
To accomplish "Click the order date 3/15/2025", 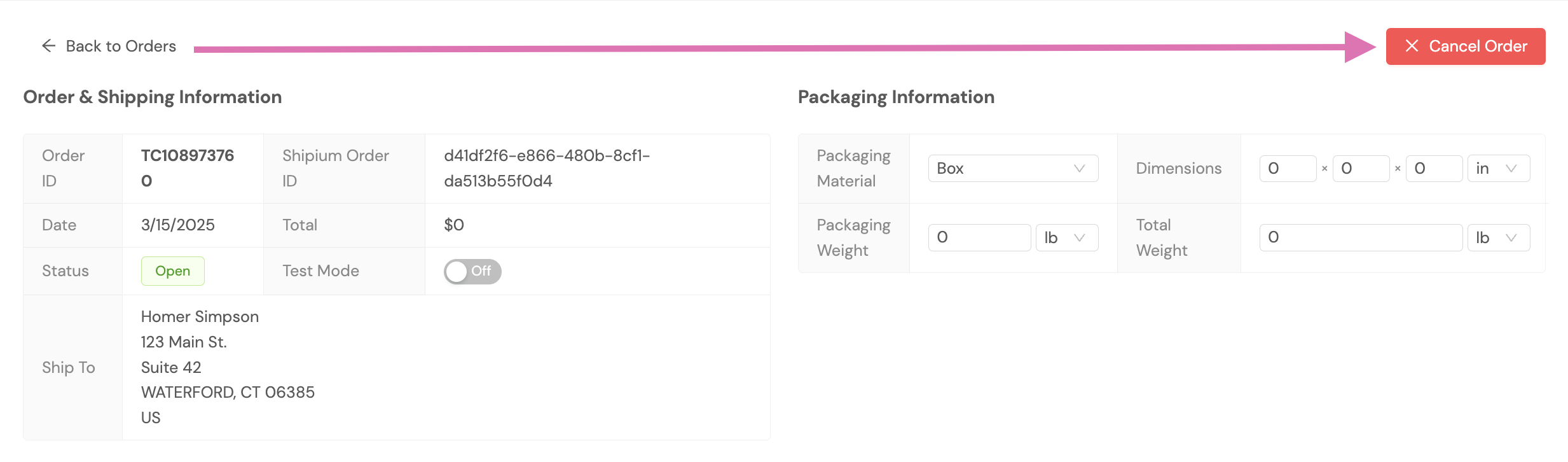I will pyautogui.click(x=178, y=225).
